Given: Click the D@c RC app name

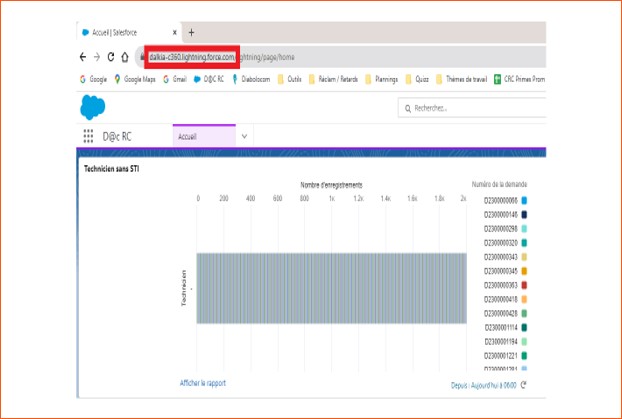Looking at the screenshot, I should click(x=117, y=136).
